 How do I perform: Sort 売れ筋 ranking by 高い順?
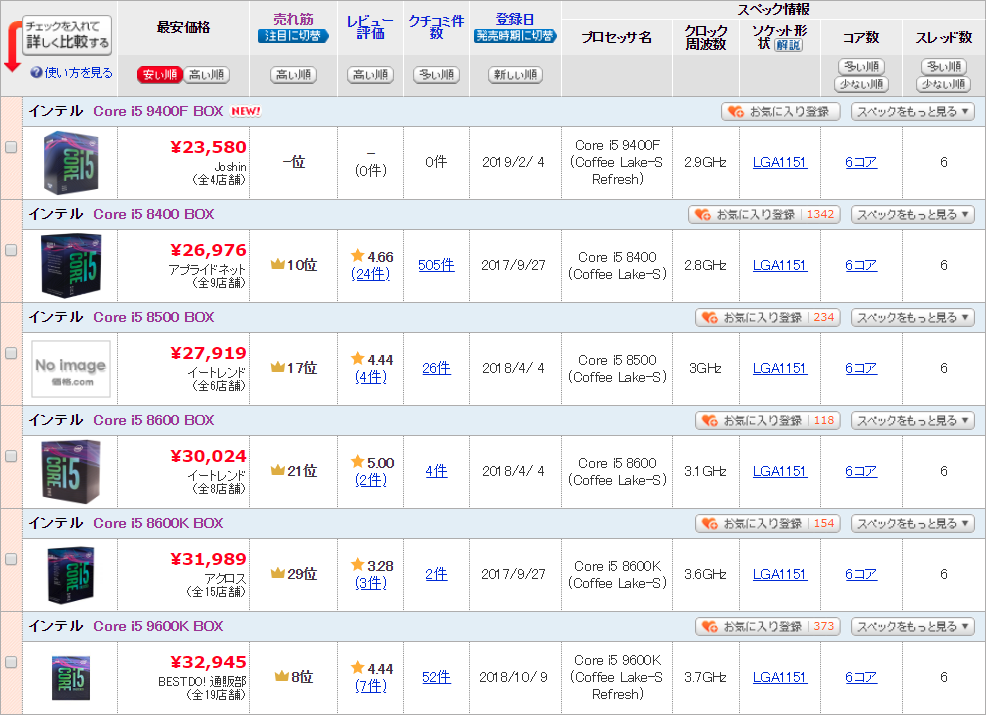(x=293, y=75)
